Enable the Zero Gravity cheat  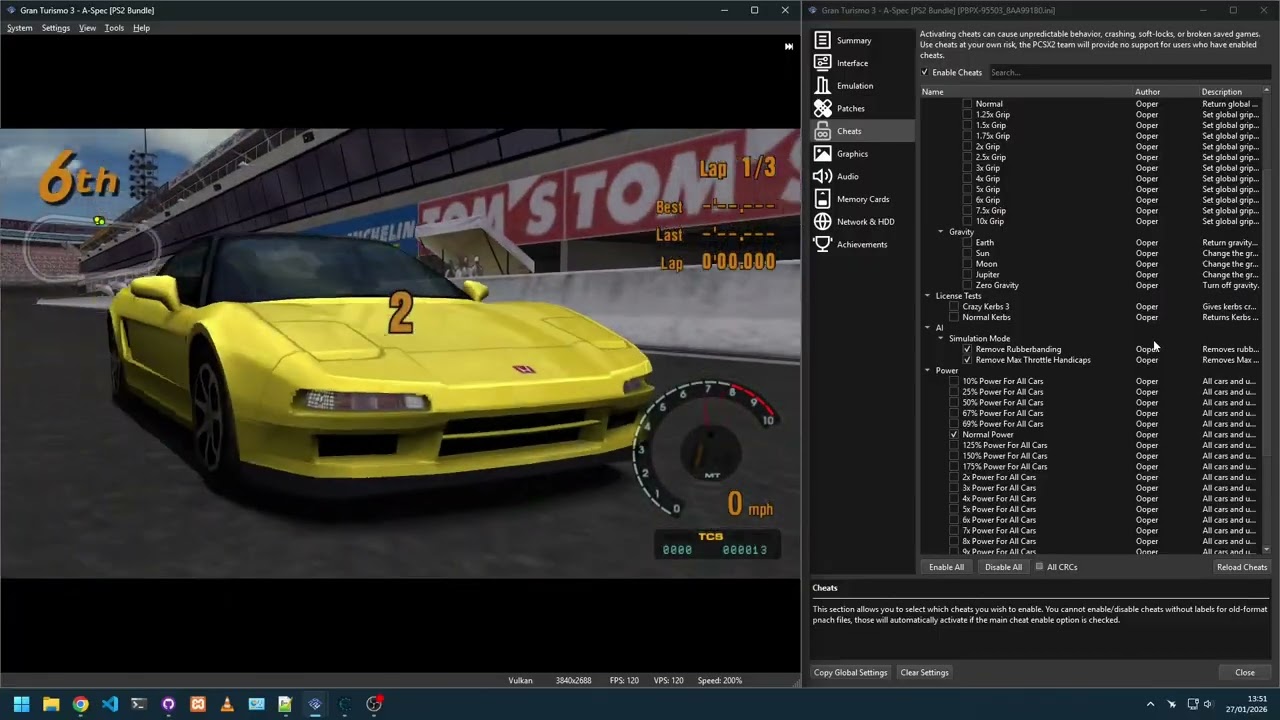coord(967,285)
